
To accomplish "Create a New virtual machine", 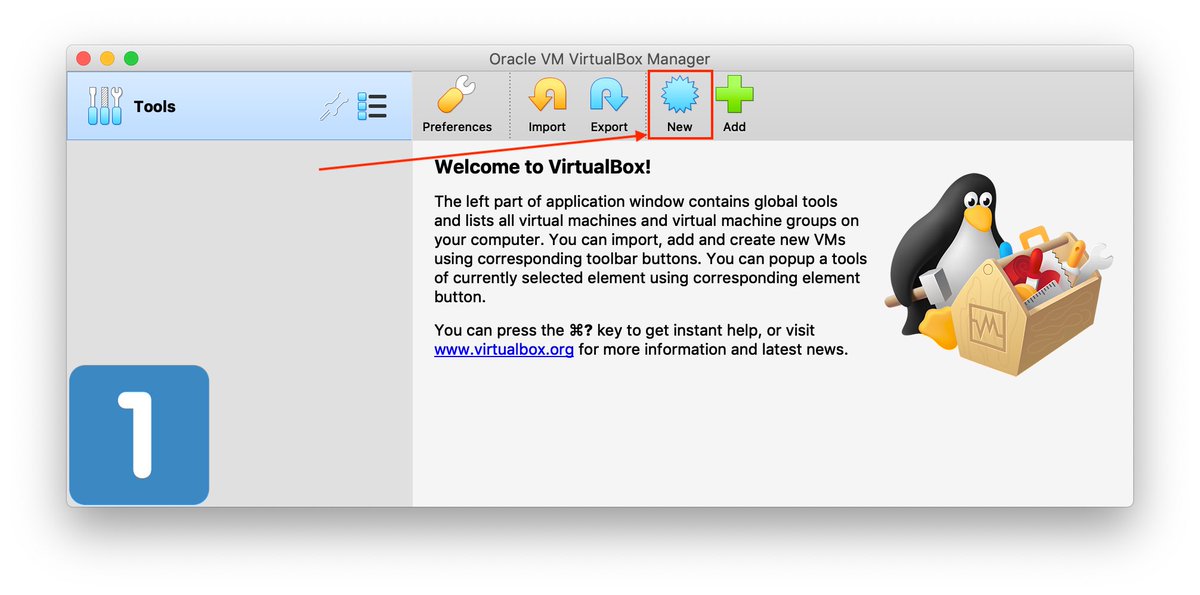I will pos(680,105).
